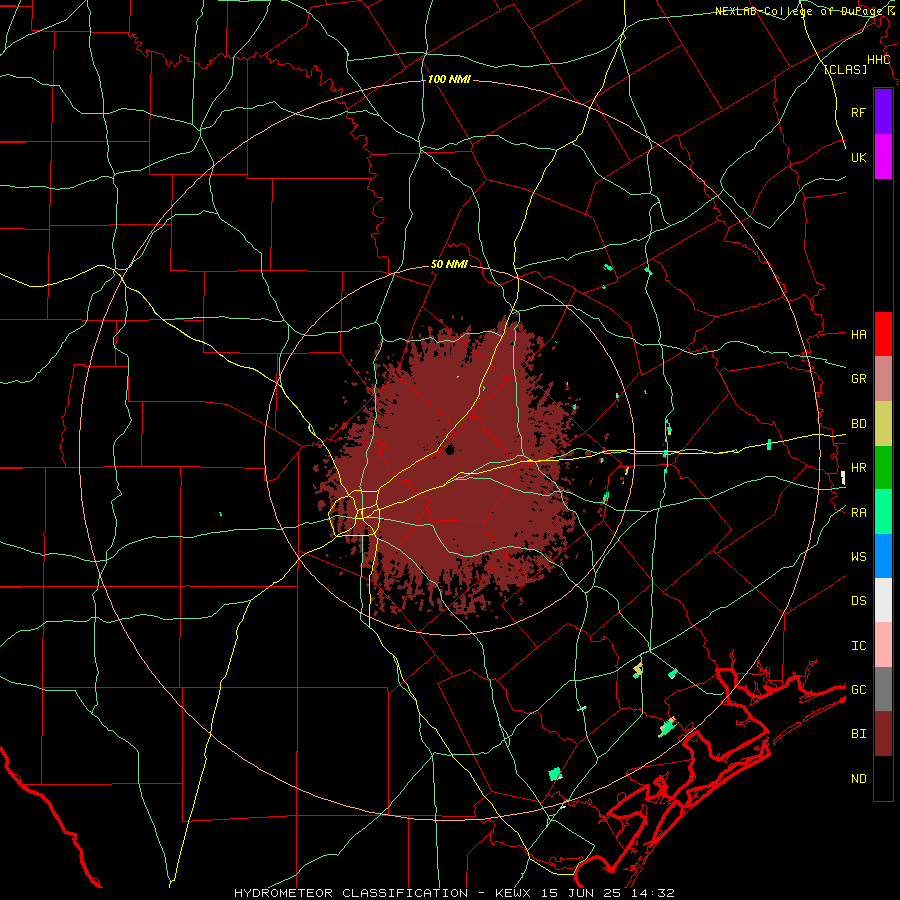Click the 'BI' legend label
This screenshot has width=900, height=900.
coord(859,734)
